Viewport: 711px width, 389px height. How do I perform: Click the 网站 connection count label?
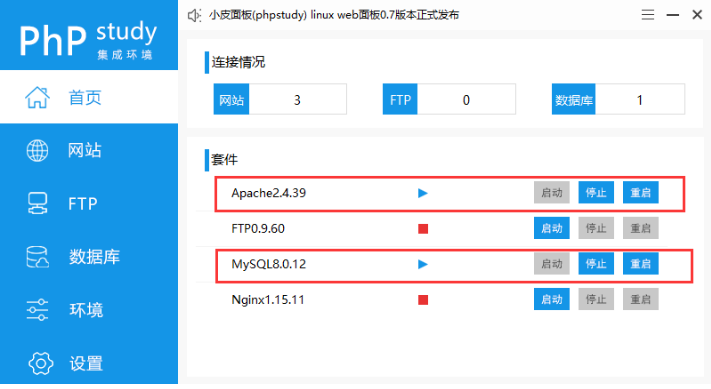(x=231, y=99)
